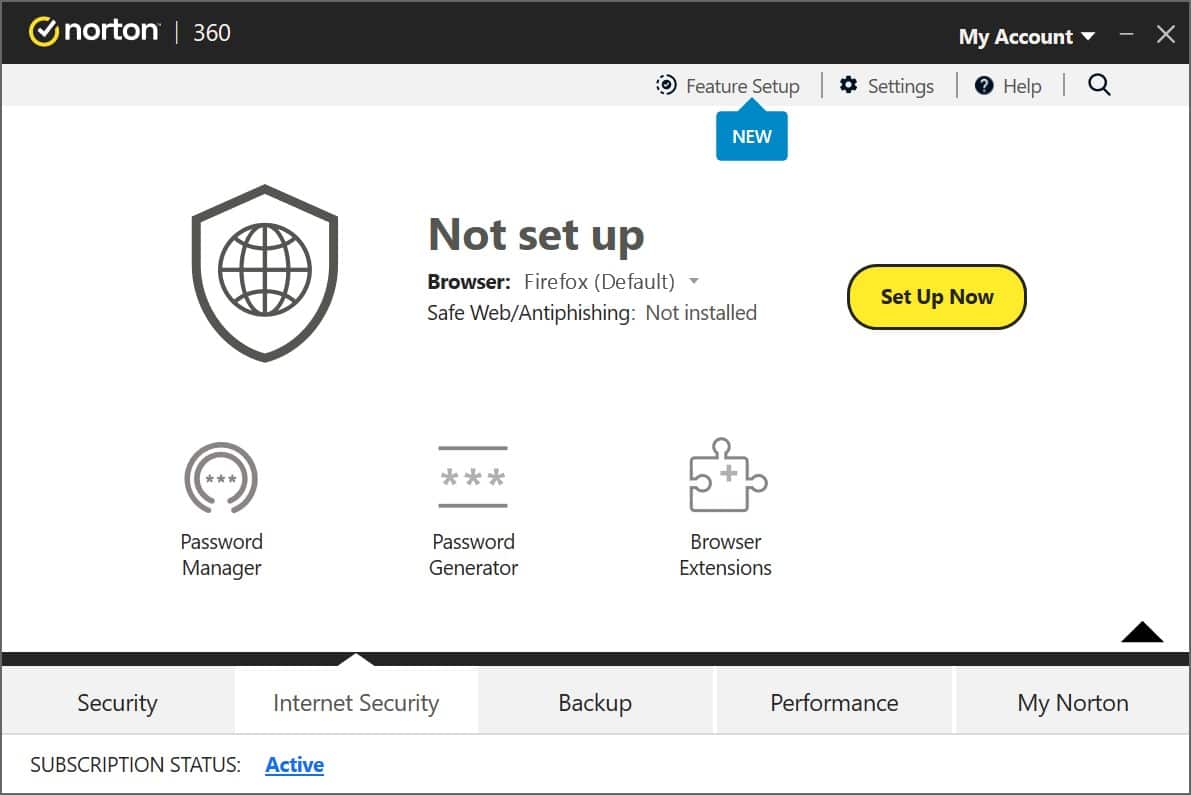This screenshot has width=1191, height=795.
Task: Click the search magnifier icon
Action: (1099, 85)
